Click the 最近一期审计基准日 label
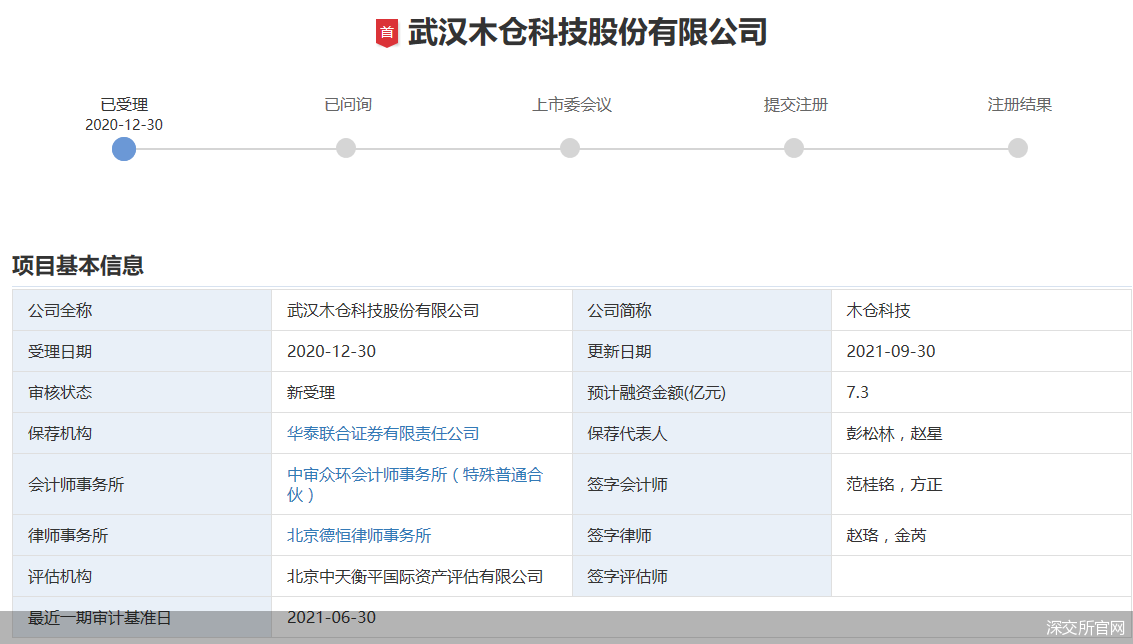Viewport: 1133px width, 644px height. (100, 618)
